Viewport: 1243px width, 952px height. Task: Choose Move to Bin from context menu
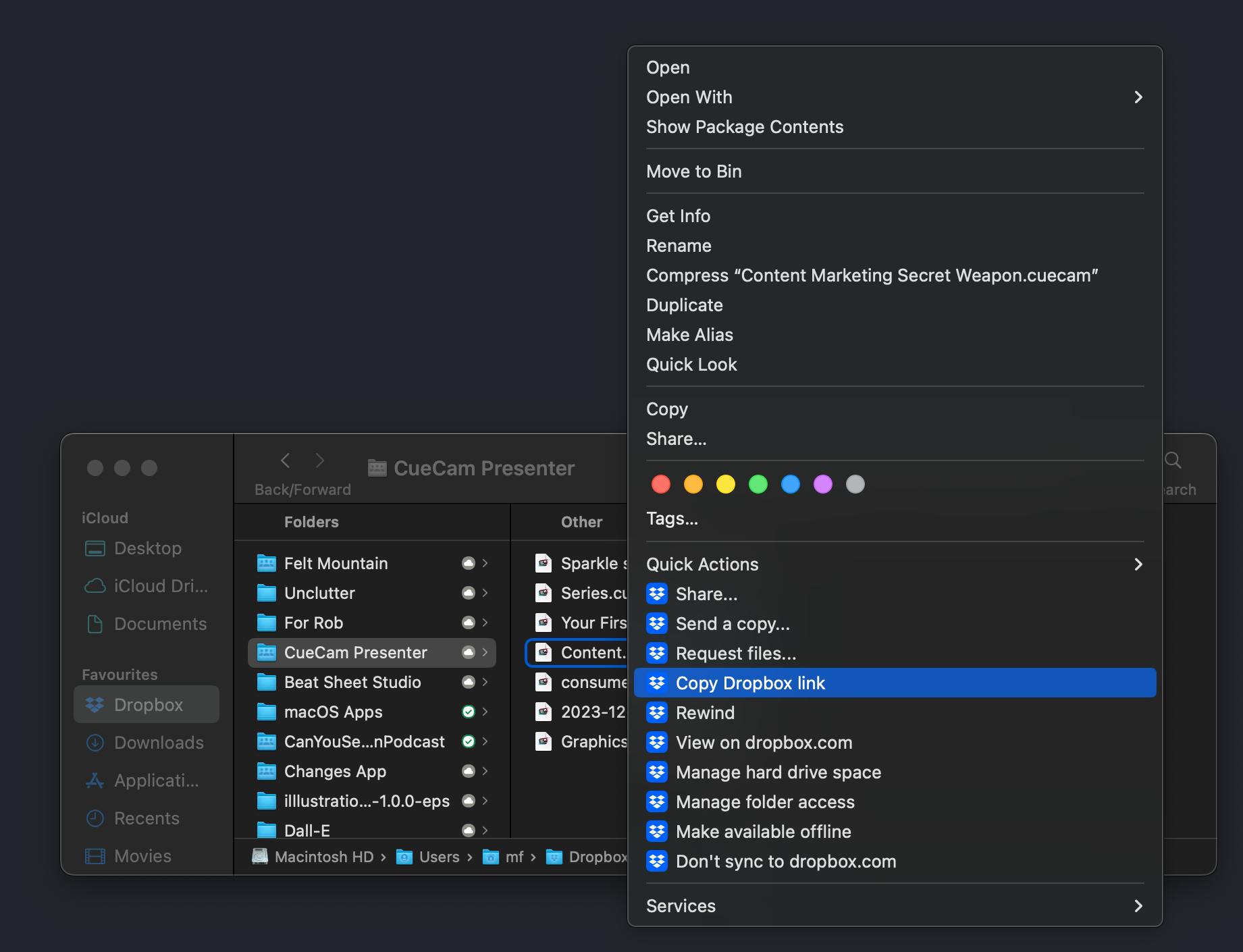693,171
